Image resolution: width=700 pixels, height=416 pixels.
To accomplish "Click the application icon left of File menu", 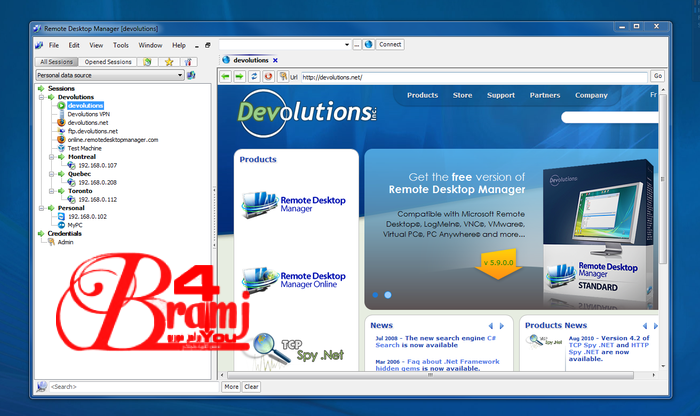I will pos(39,45).
